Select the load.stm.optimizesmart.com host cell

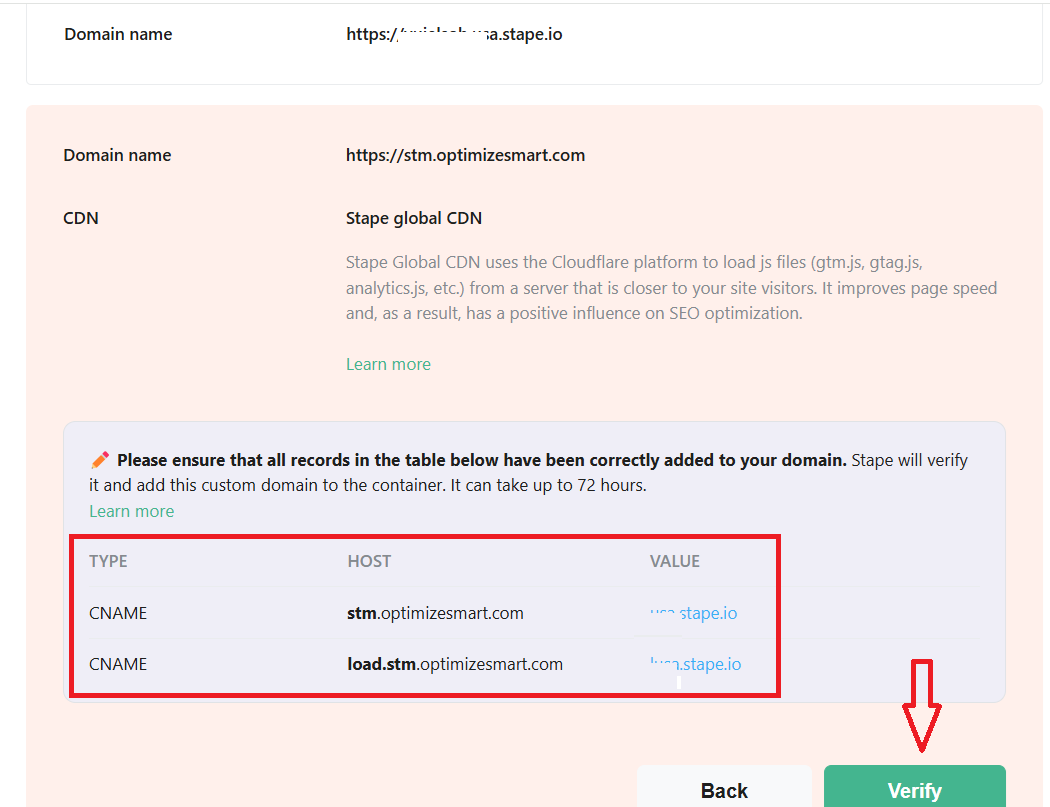click(455, 664)
